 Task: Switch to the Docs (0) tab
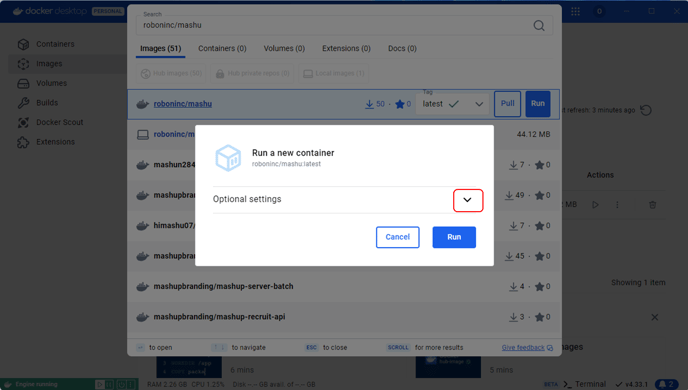coord(402,48)
